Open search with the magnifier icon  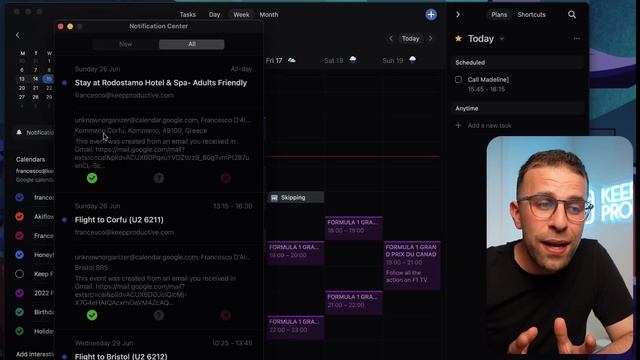(572, 15)
